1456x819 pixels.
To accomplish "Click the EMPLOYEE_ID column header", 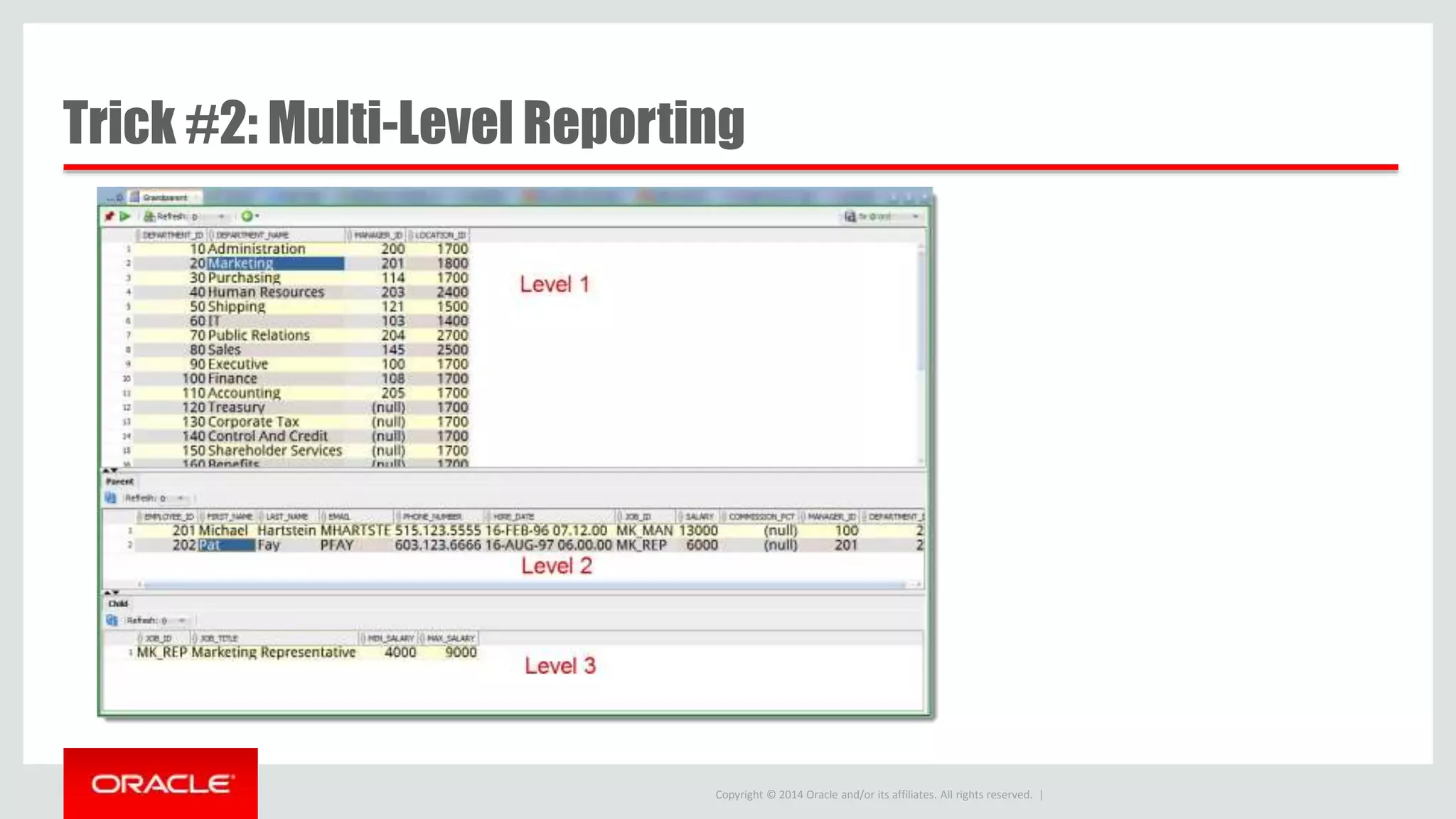I will [x=168, y=516].
